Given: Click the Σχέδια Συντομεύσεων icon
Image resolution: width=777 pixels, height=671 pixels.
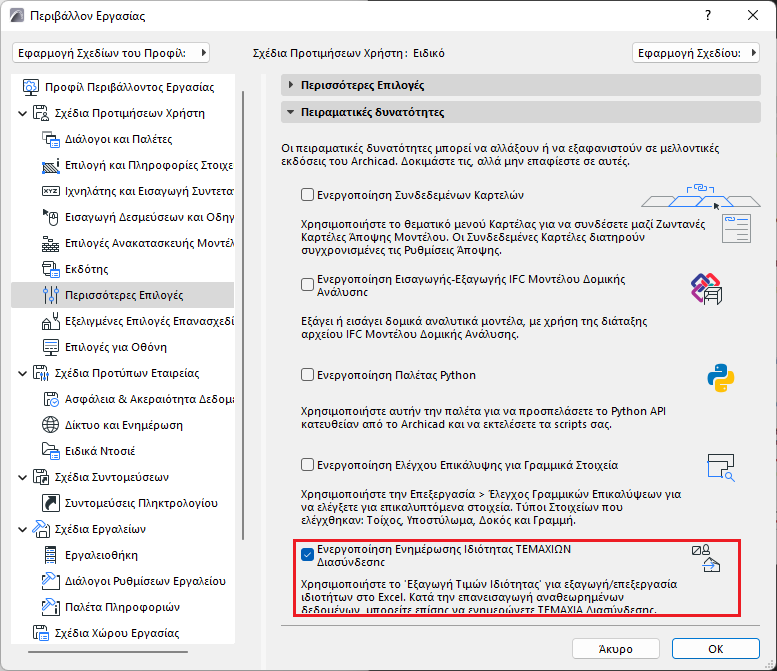Looking at the screenshot, I should pos(41,477).
